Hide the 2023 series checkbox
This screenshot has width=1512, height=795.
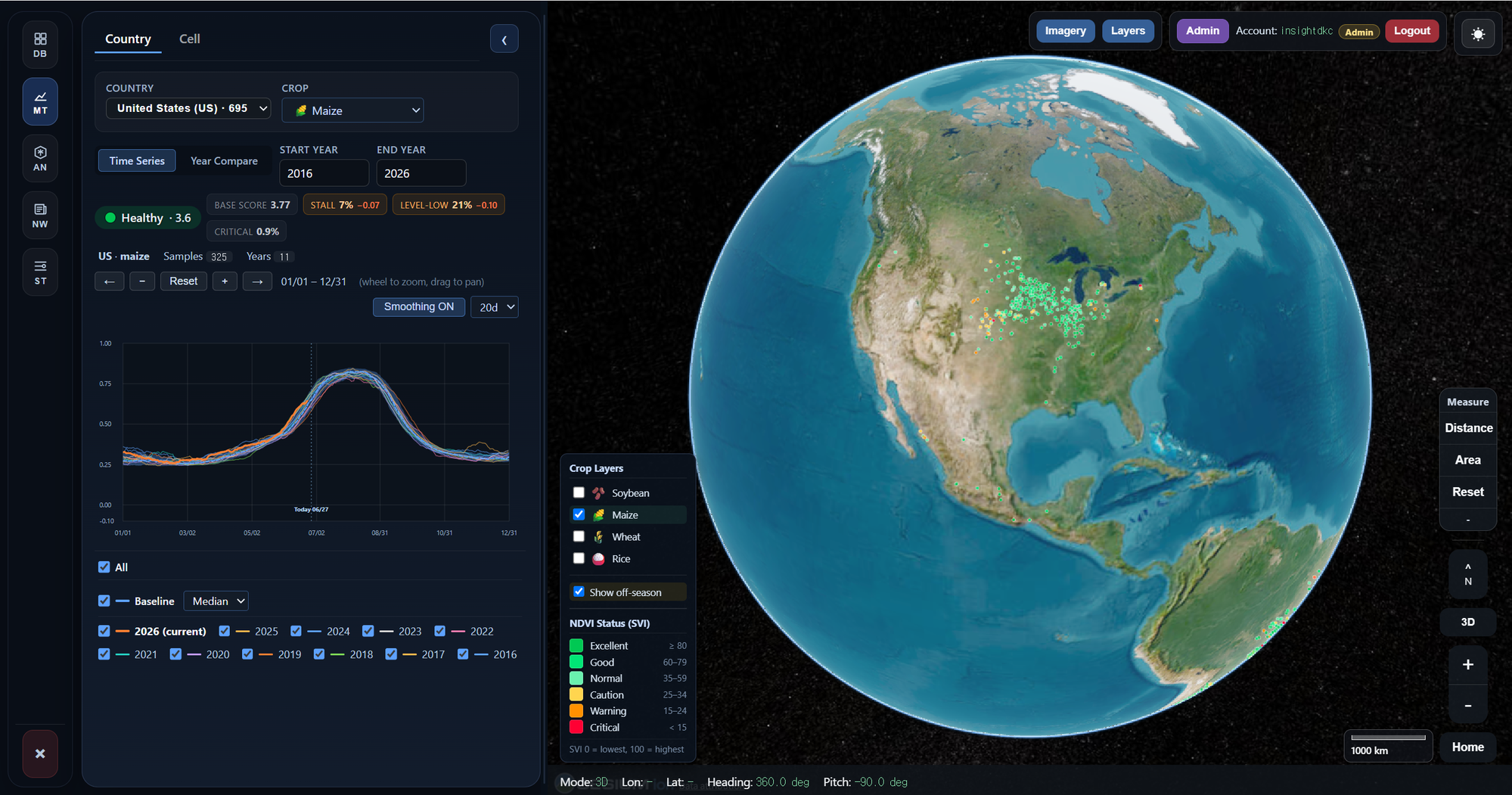click(x=368, y=631)
